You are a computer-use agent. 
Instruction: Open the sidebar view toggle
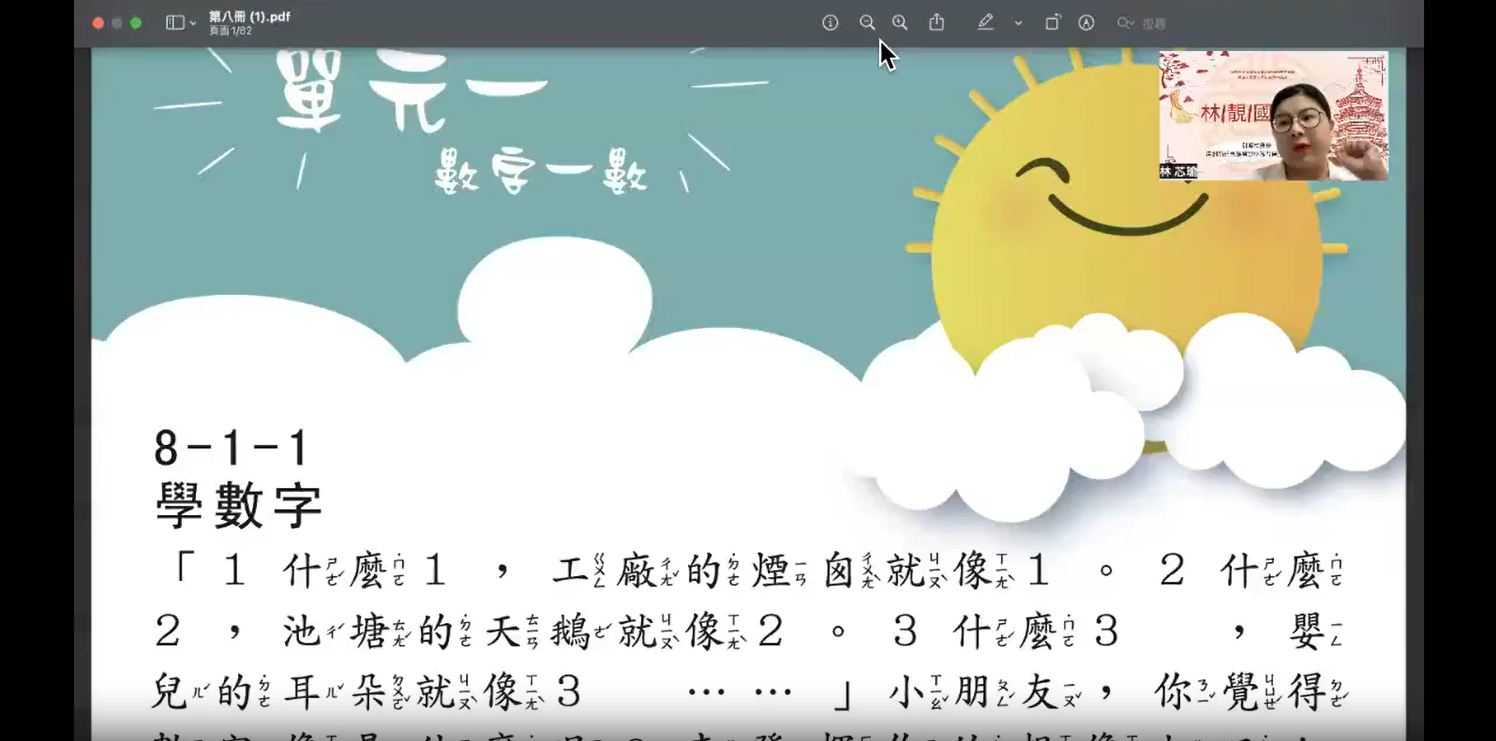(175, 23)
